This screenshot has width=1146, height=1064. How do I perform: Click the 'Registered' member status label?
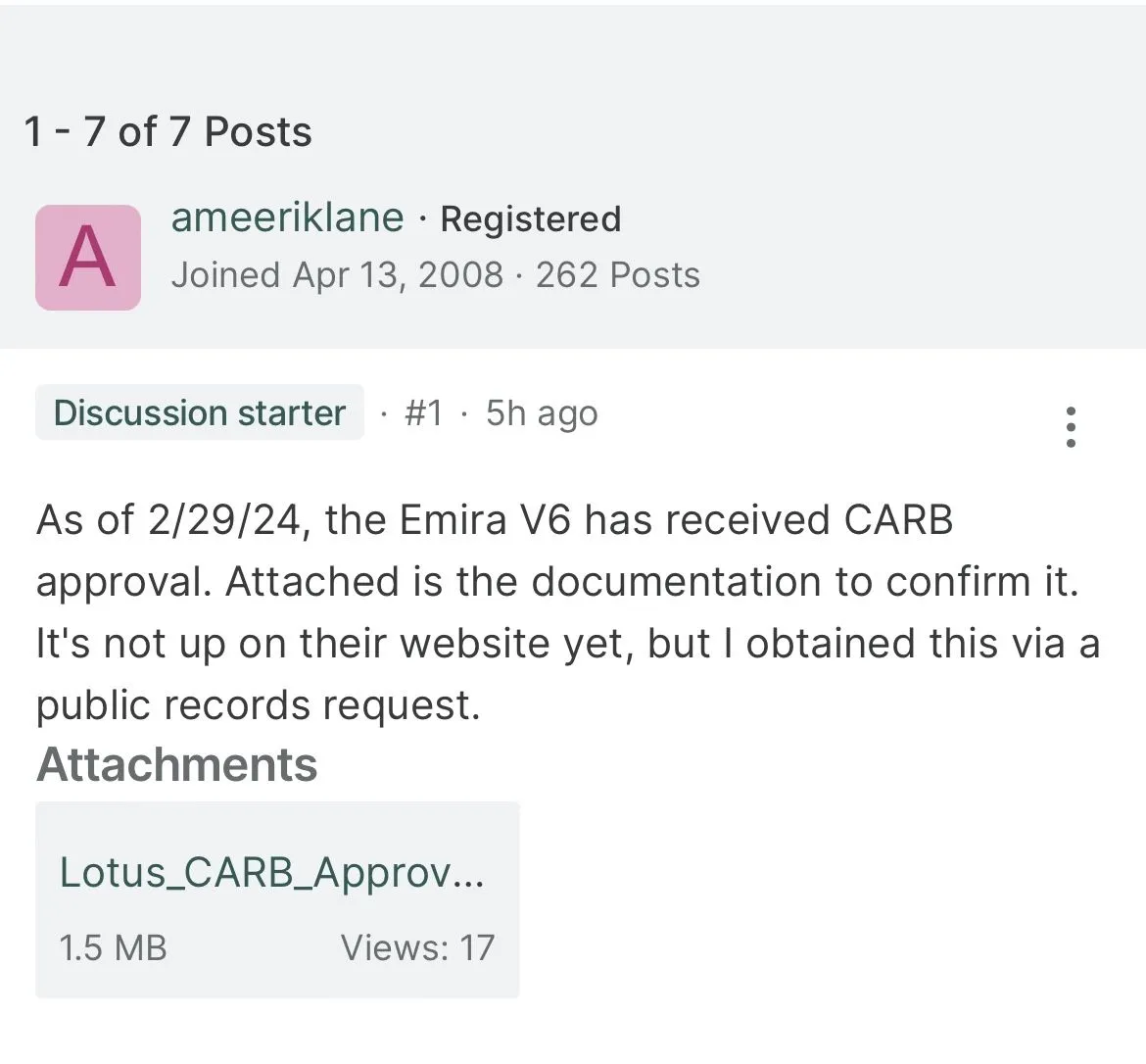click(530, 219)
